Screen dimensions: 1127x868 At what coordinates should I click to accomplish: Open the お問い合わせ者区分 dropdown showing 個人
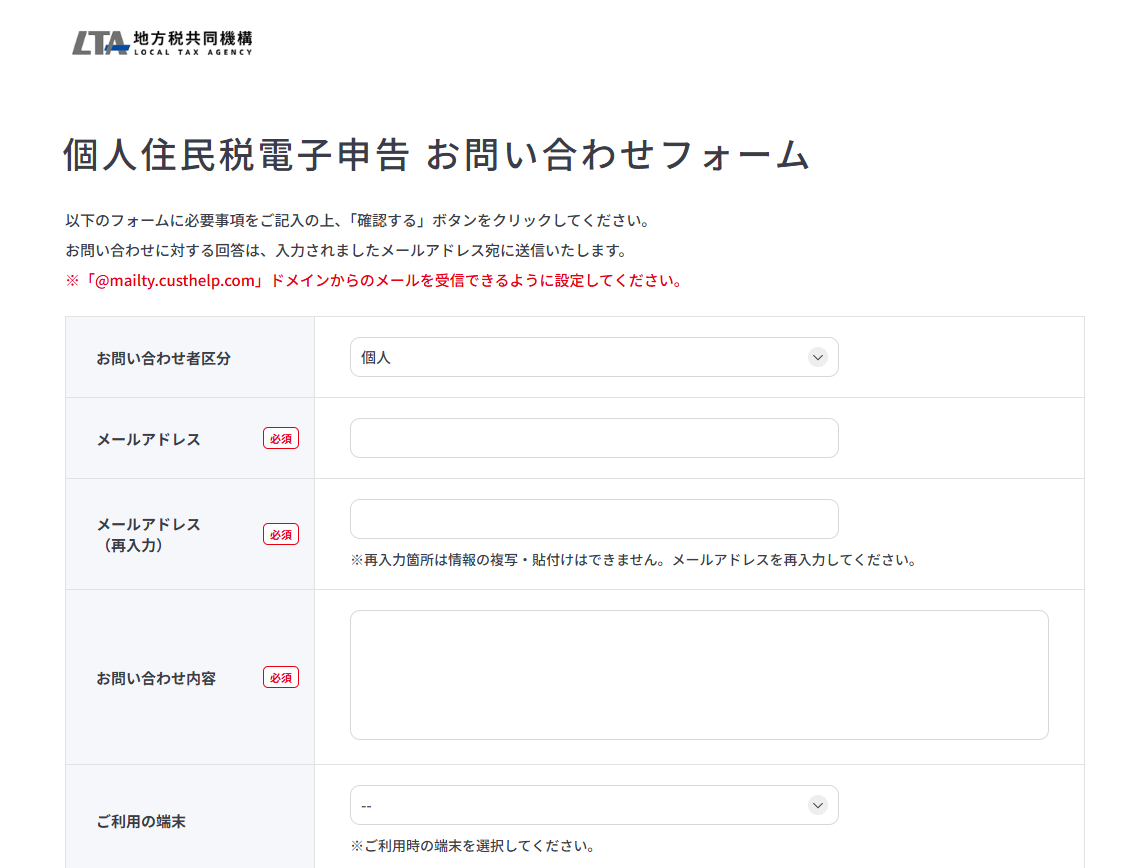pos(594,357)
